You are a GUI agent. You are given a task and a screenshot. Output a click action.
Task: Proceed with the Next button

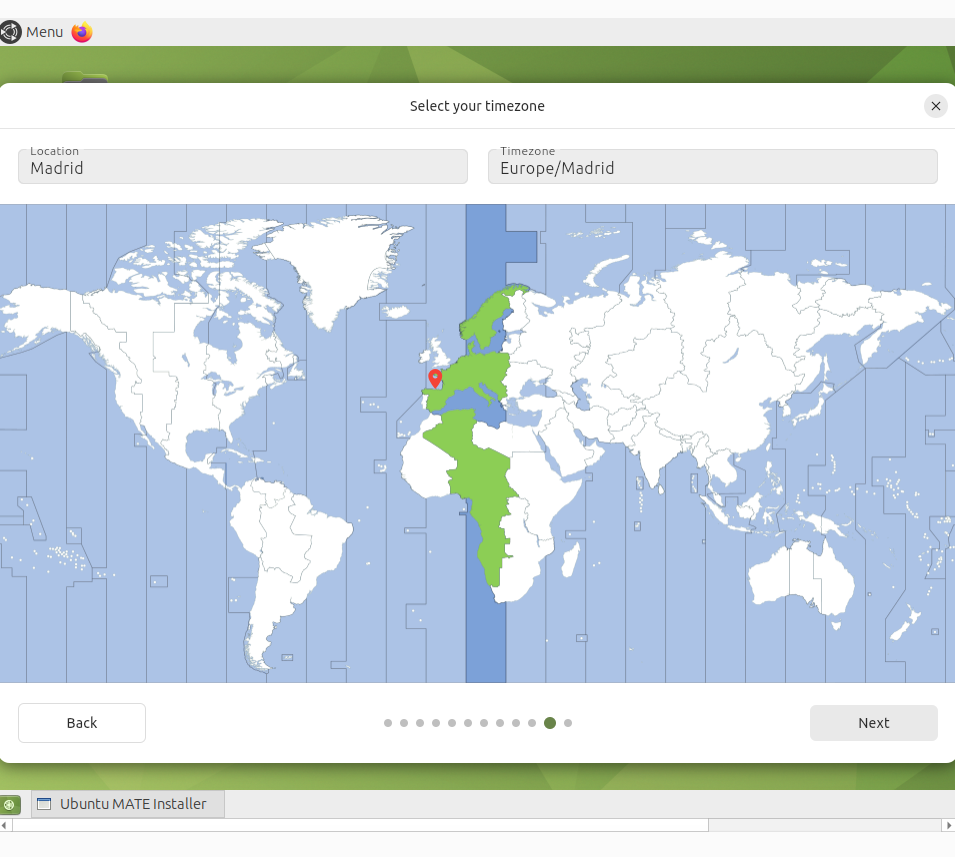[873, 723]
